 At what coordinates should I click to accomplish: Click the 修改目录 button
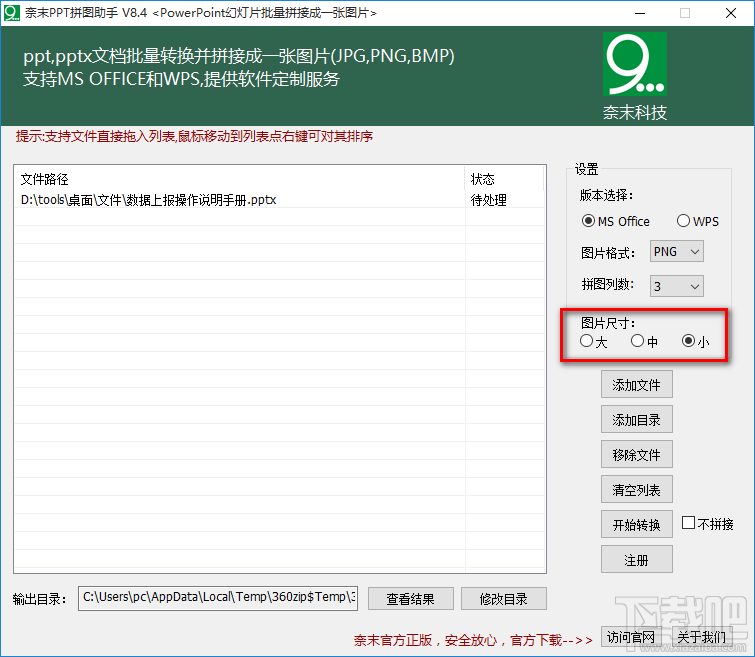point(504,599)
